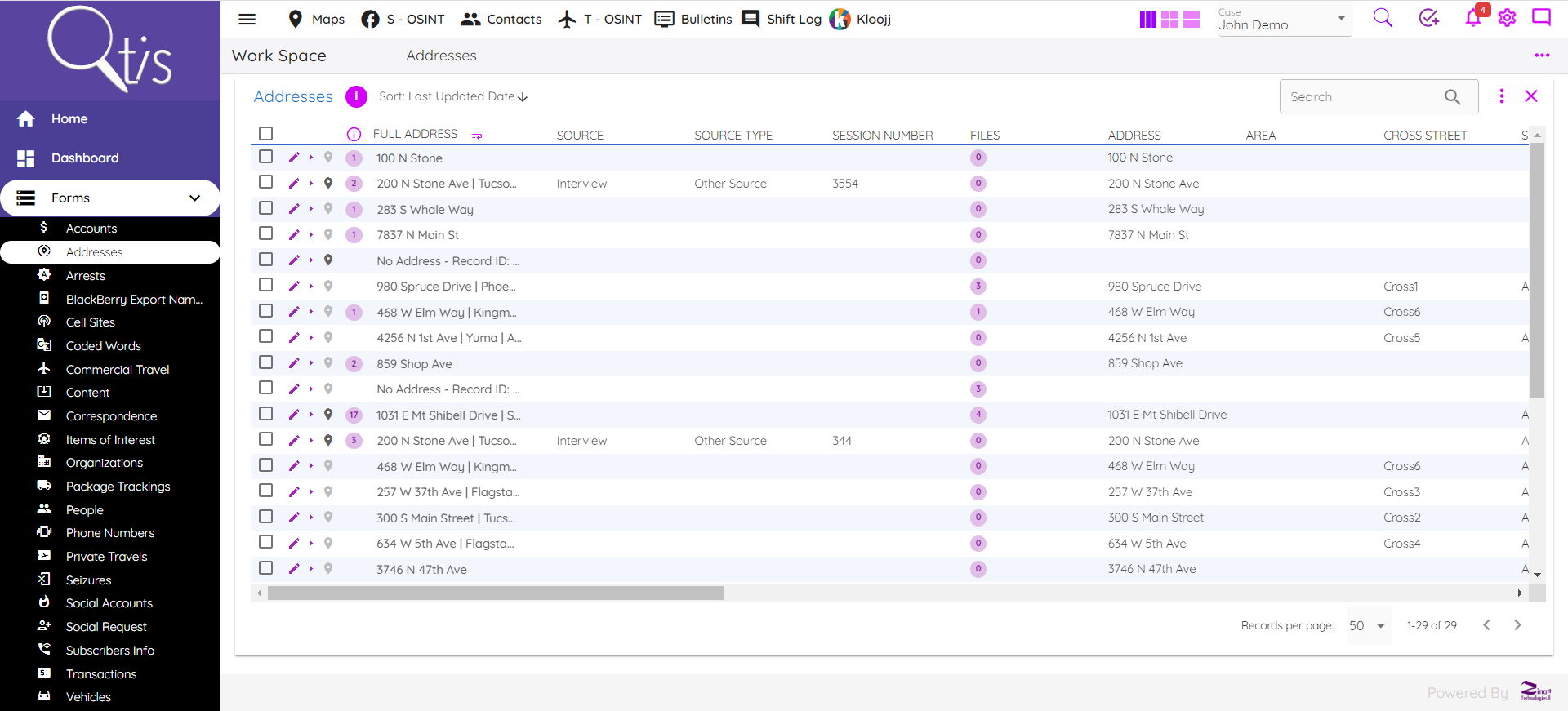Open files badge 4 for Mt Shibell row
The height and width of the screenshot is (711, 1568).
(x=978, y=415)
